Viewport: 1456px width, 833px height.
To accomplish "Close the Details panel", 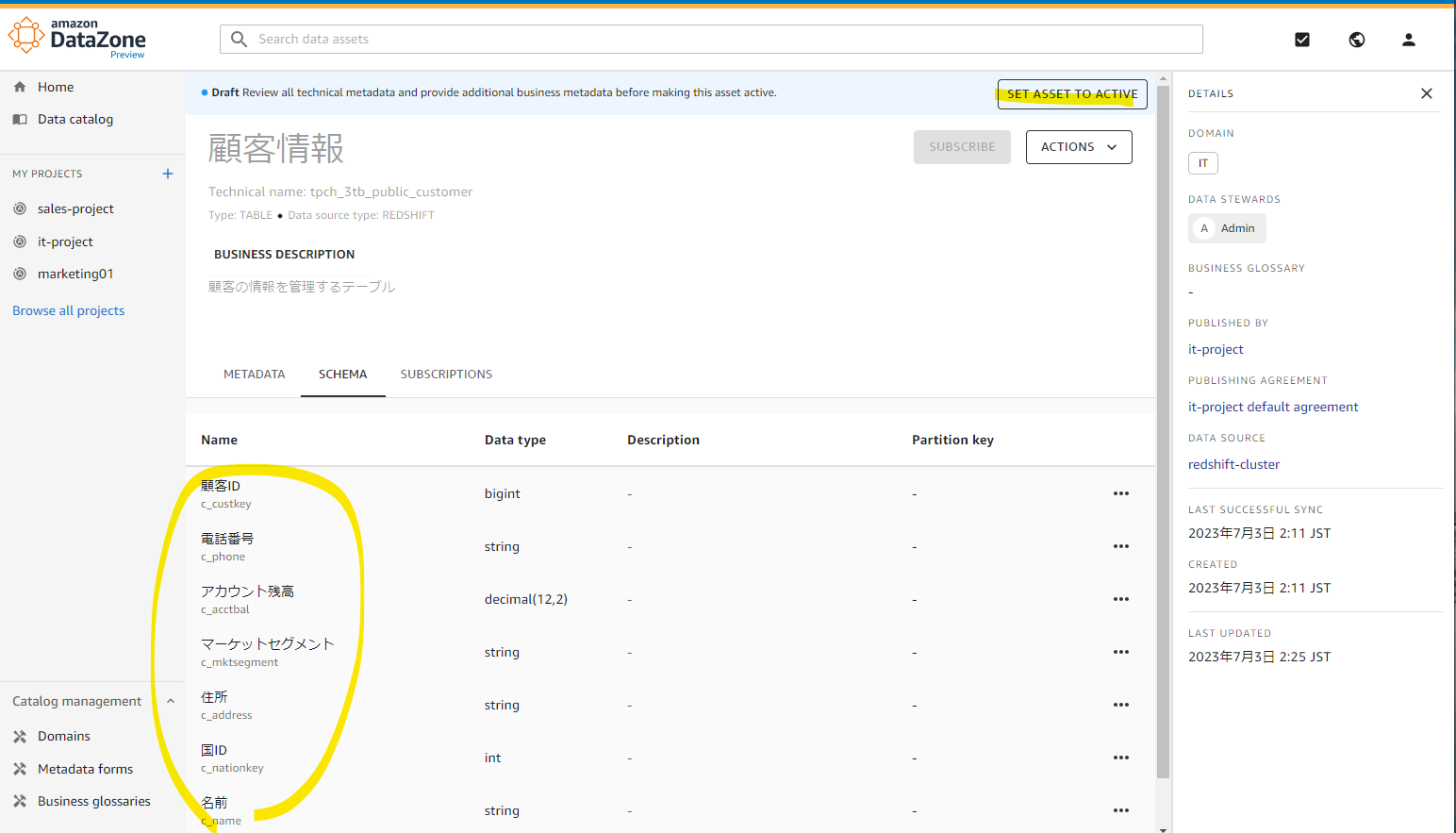I will pos(1427,93).
